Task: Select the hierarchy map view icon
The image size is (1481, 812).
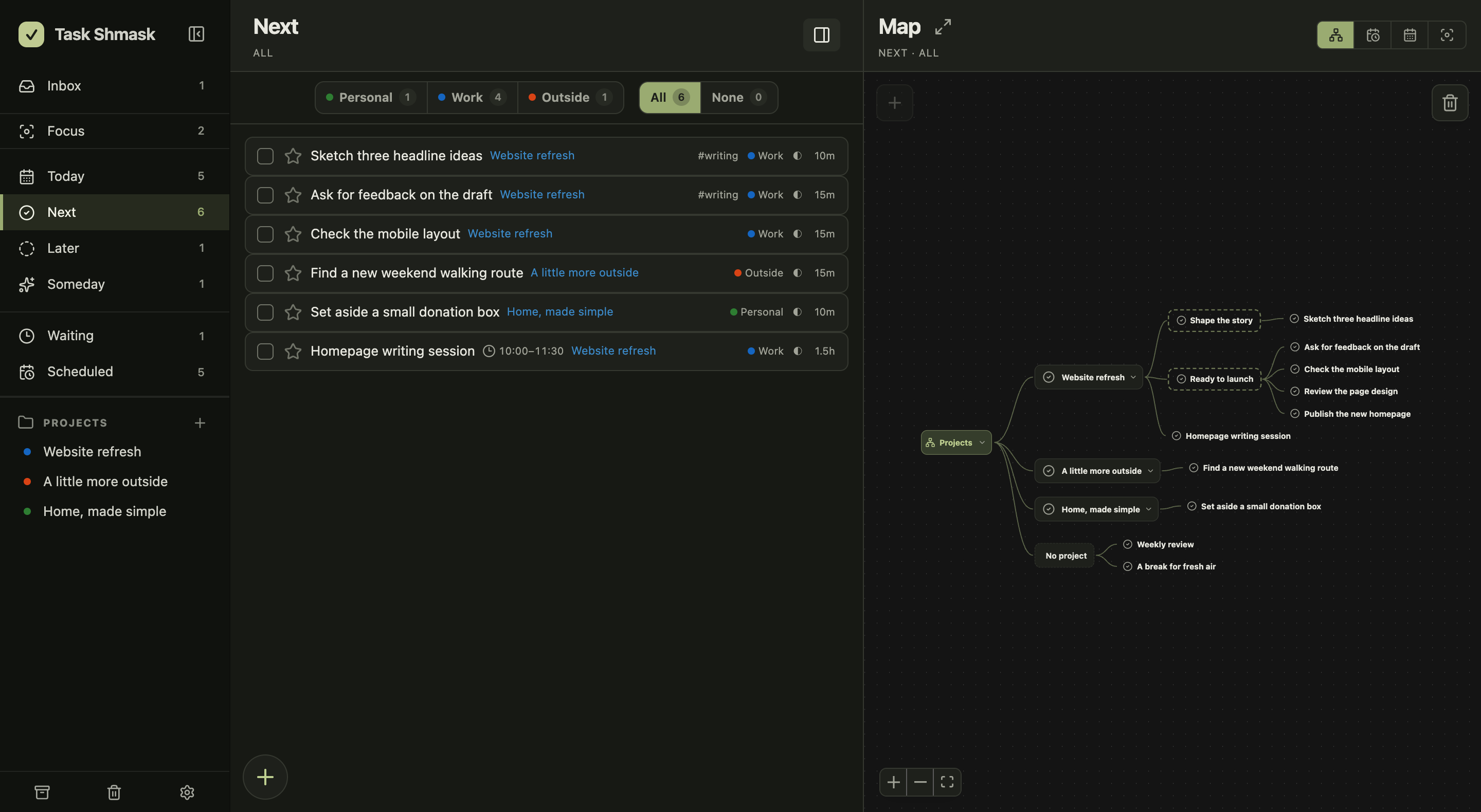Action: pyautogui.click(x=1335, y=35)
